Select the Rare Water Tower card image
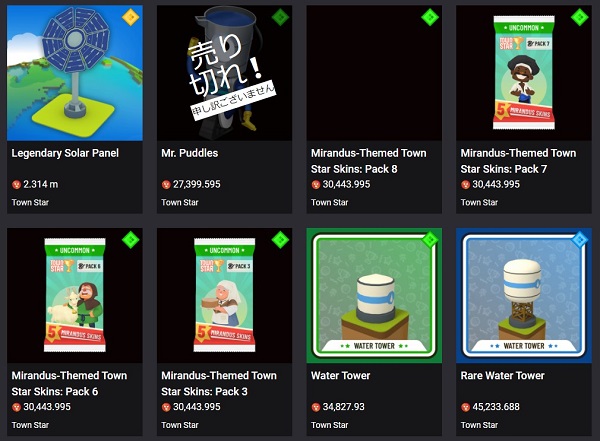 [x=524, y=295]
